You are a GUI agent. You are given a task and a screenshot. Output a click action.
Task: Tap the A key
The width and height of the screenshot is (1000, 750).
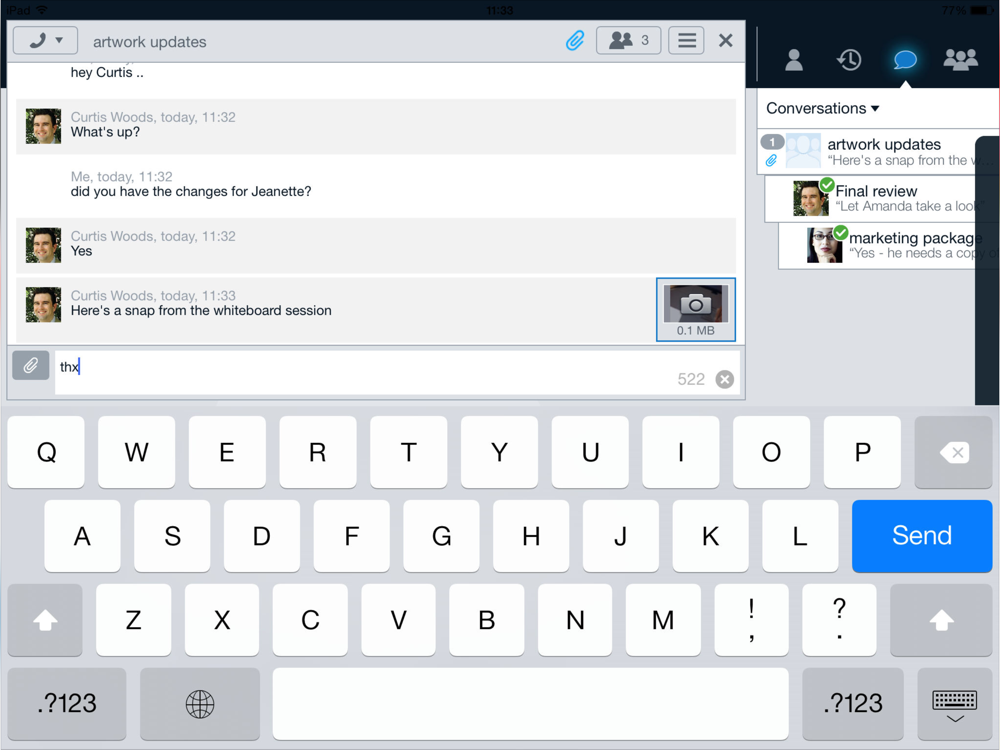coord(82,536)
